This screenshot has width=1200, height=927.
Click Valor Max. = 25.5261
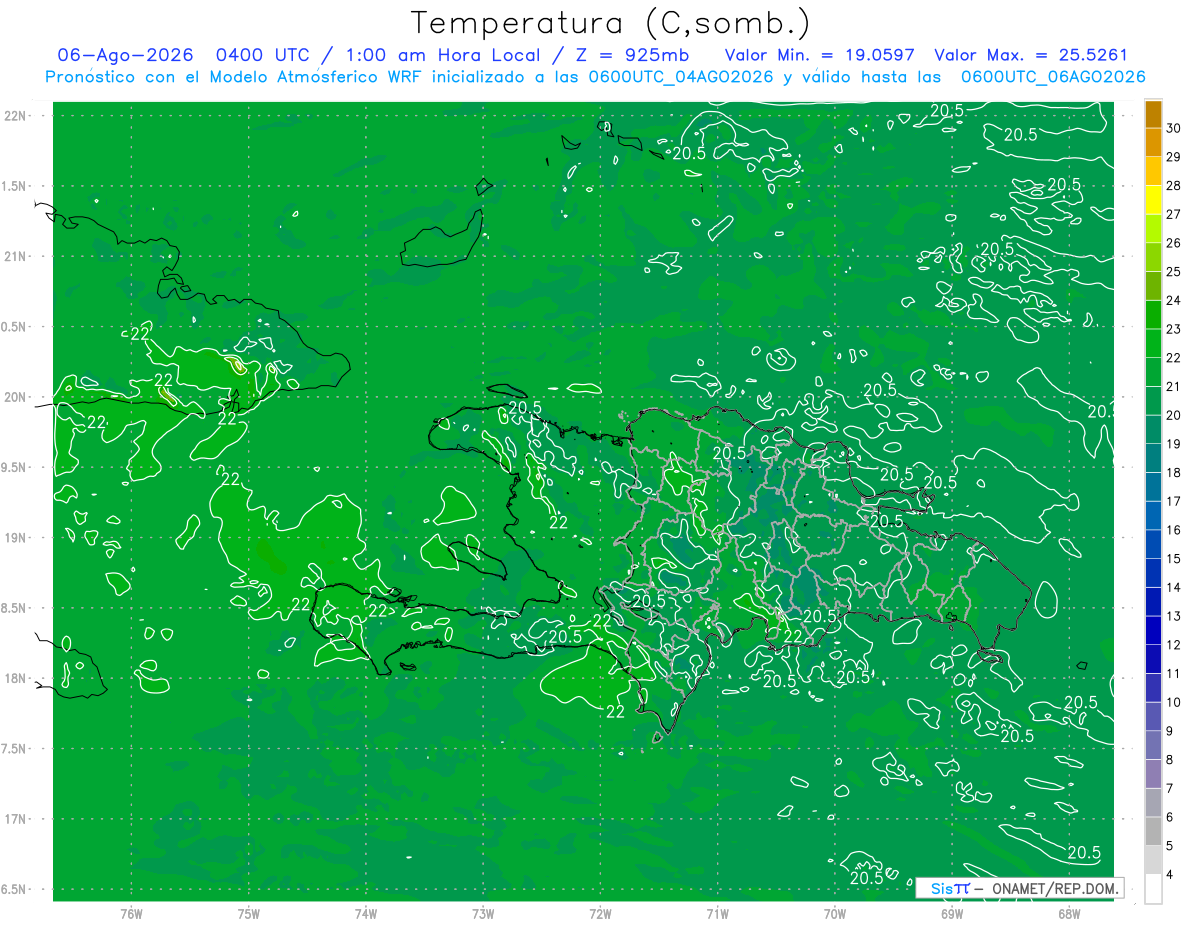(1030, 55)
